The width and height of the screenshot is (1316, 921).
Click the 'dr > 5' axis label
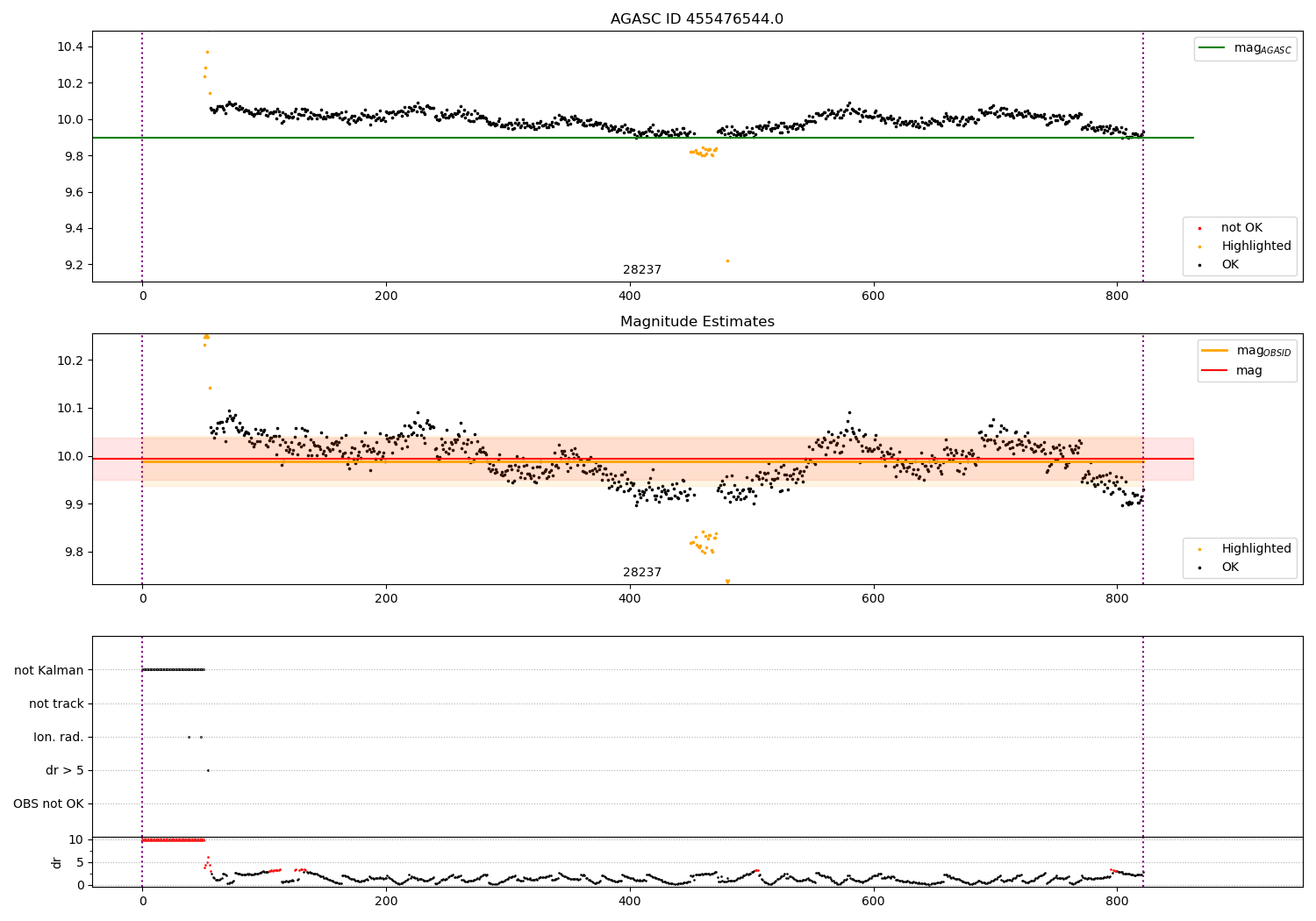(65, 771)
